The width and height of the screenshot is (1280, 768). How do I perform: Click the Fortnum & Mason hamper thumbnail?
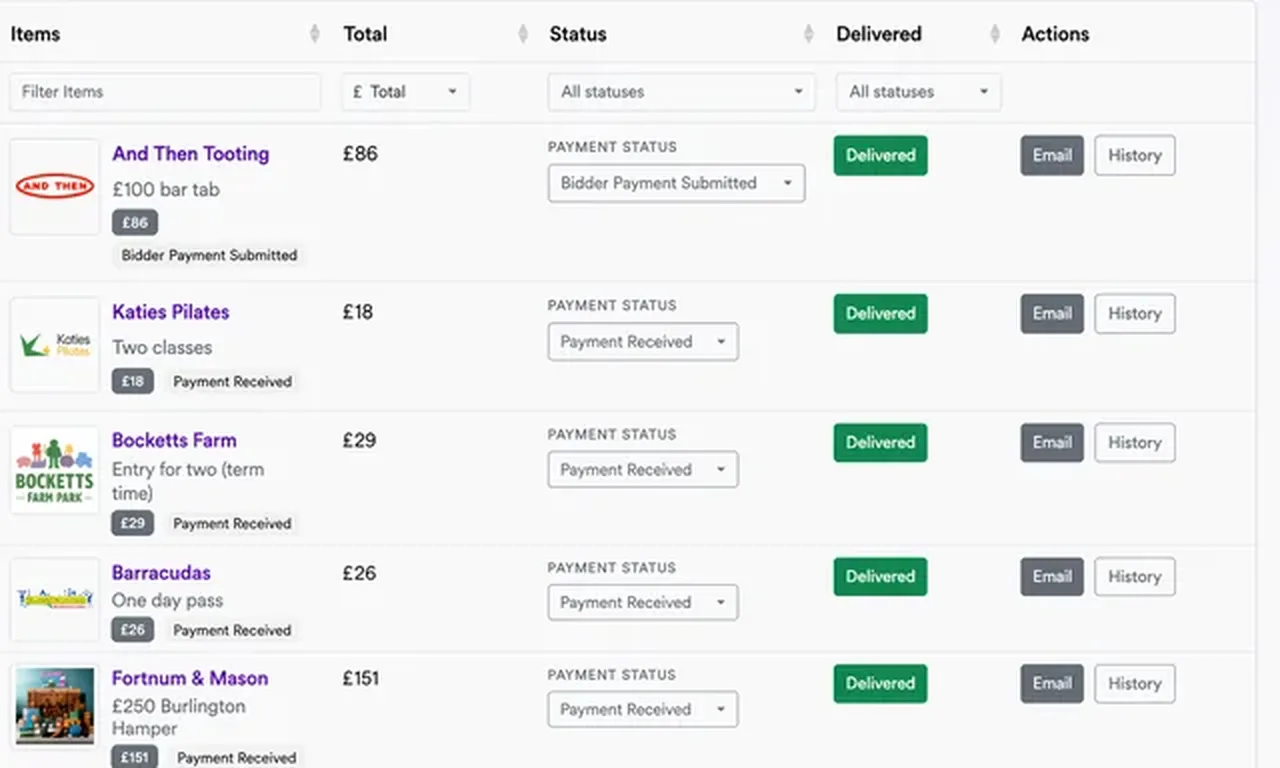tap(55, 706)
